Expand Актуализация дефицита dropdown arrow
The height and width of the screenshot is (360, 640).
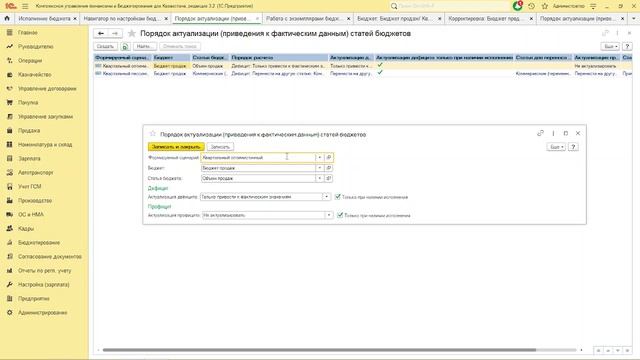tap(326, 197)
